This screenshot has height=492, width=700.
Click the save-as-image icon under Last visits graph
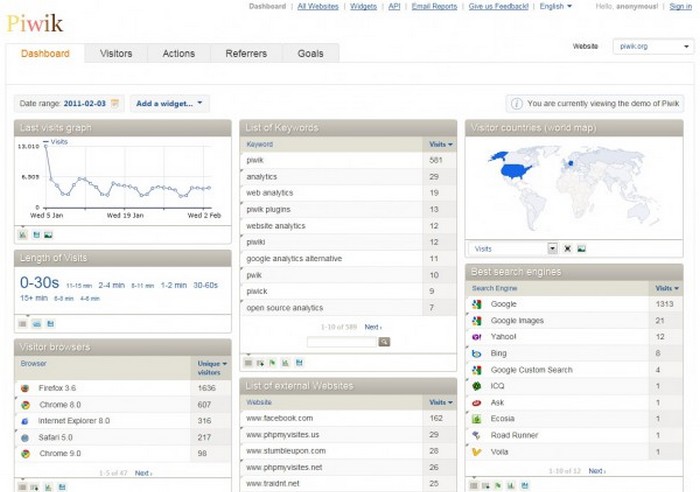[x=48, y=235]
